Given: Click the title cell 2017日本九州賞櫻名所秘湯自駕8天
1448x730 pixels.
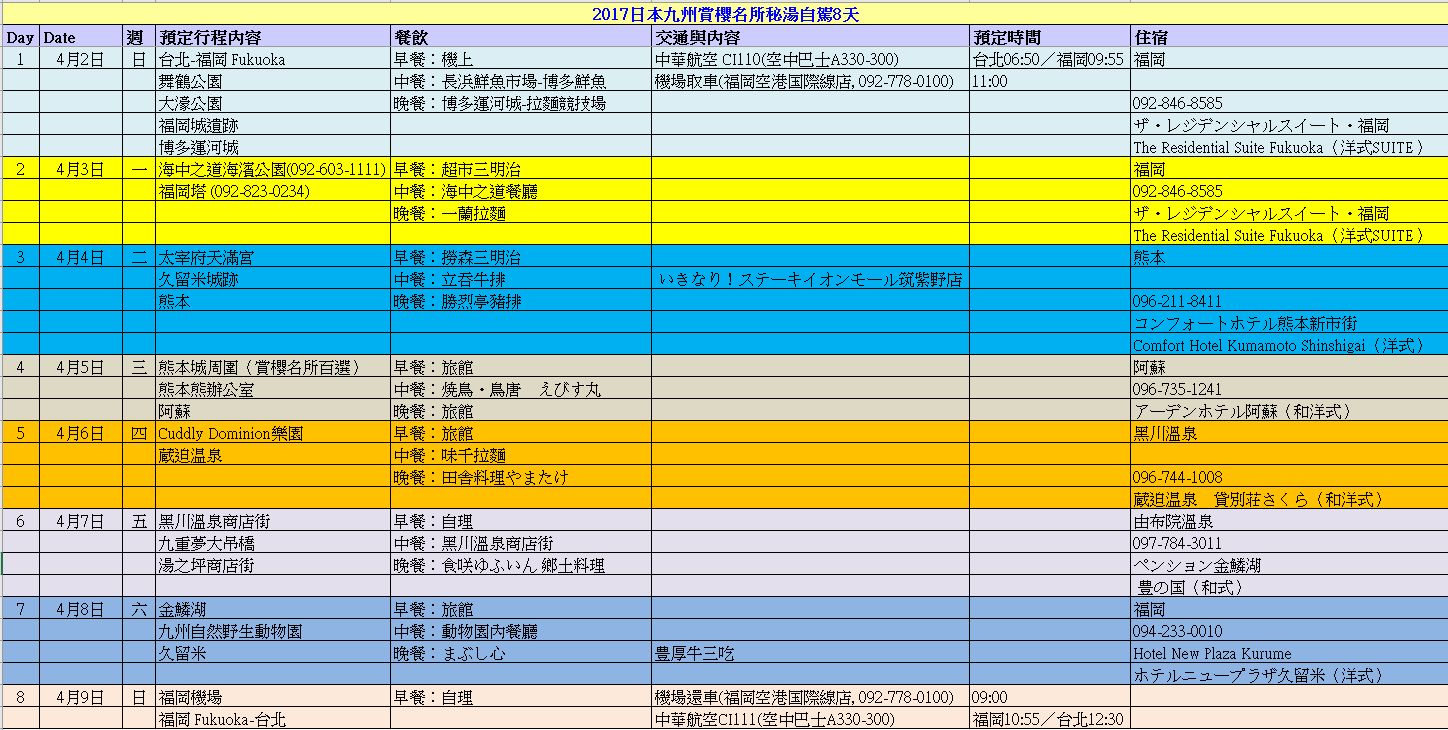Looking at the screenshot, I should [724, 14].
